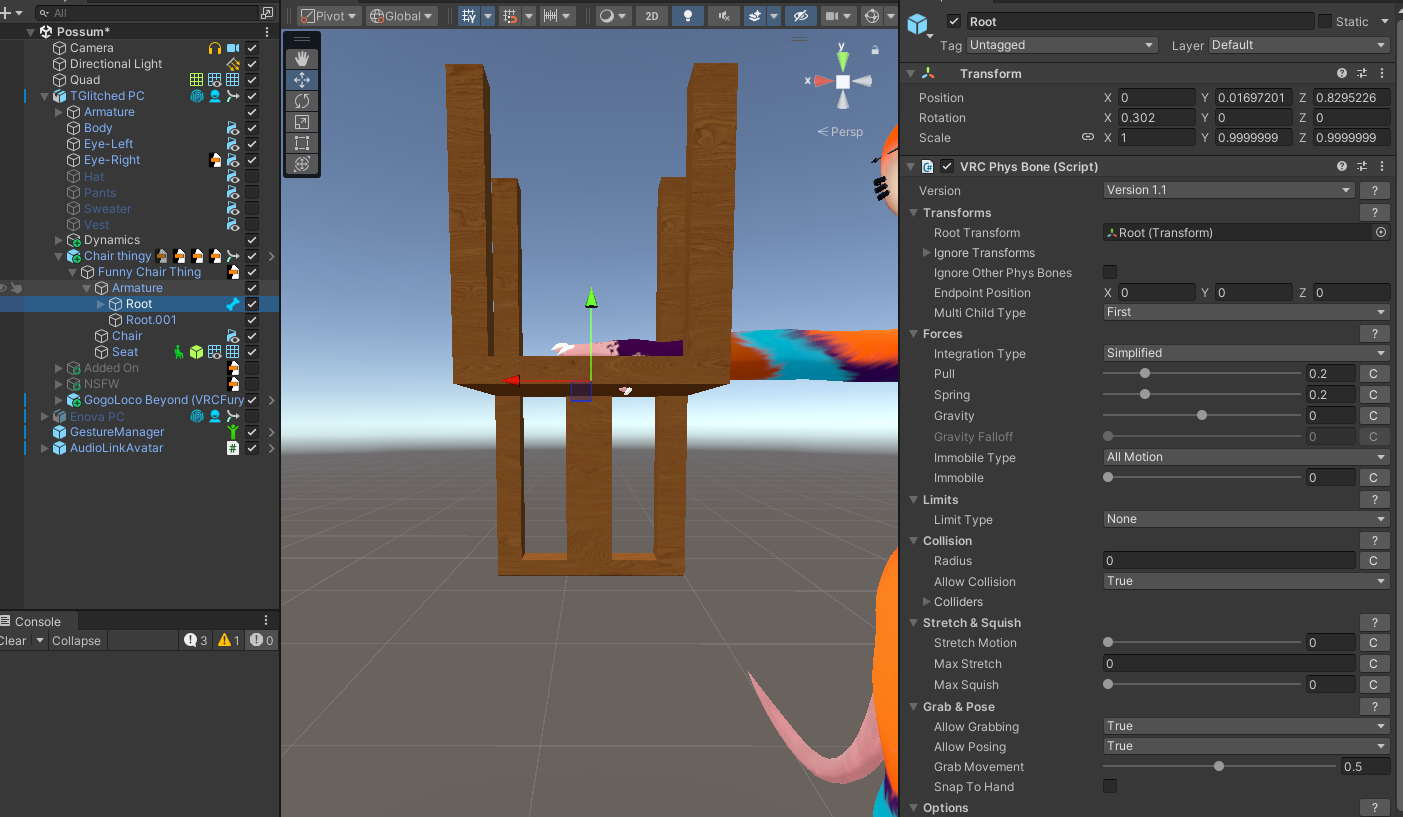Viewport: 1403px width, 817px height.
Task: Open the Integration Type dropdown
Action: (1246, 353)
